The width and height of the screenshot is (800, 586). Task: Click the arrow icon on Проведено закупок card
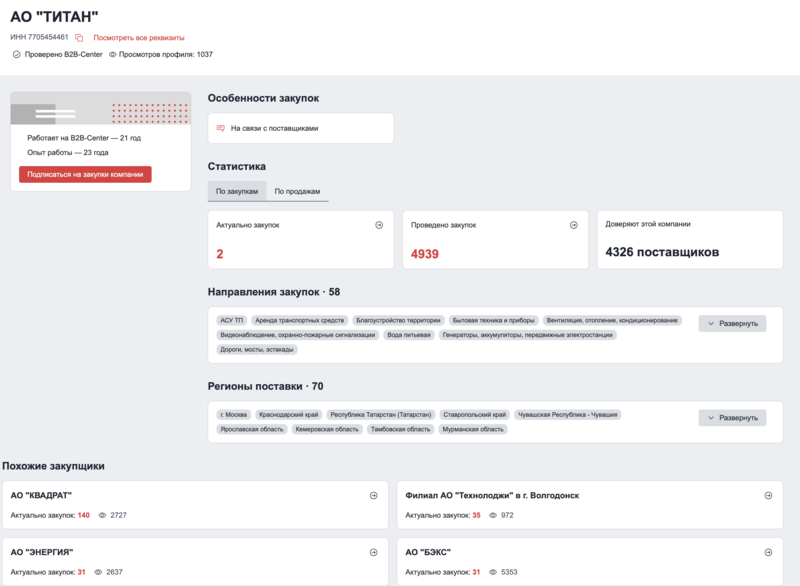[573, 224]
